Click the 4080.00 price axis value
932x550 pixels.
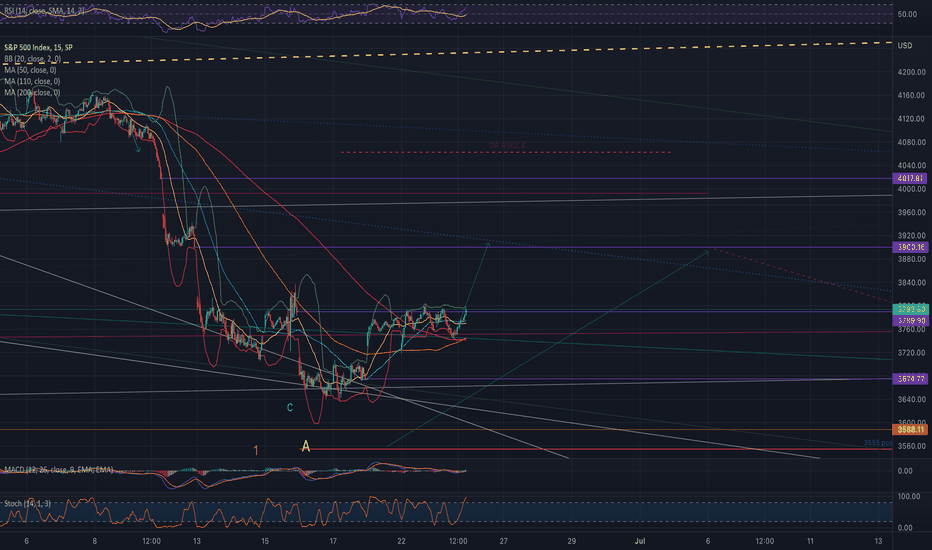pos(912,142)
